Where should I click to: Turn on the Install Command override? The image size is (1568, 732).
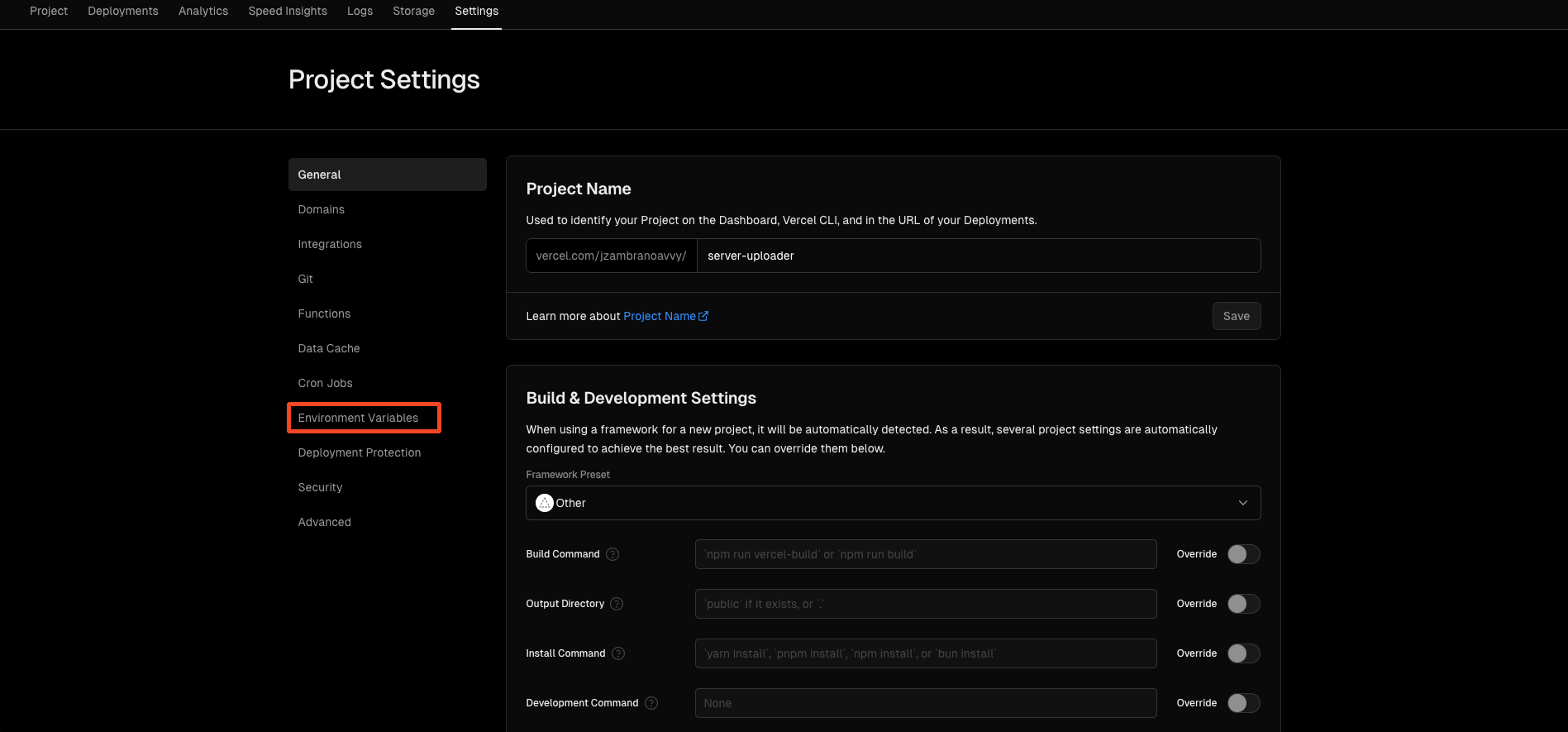(x=1242, y=653)
